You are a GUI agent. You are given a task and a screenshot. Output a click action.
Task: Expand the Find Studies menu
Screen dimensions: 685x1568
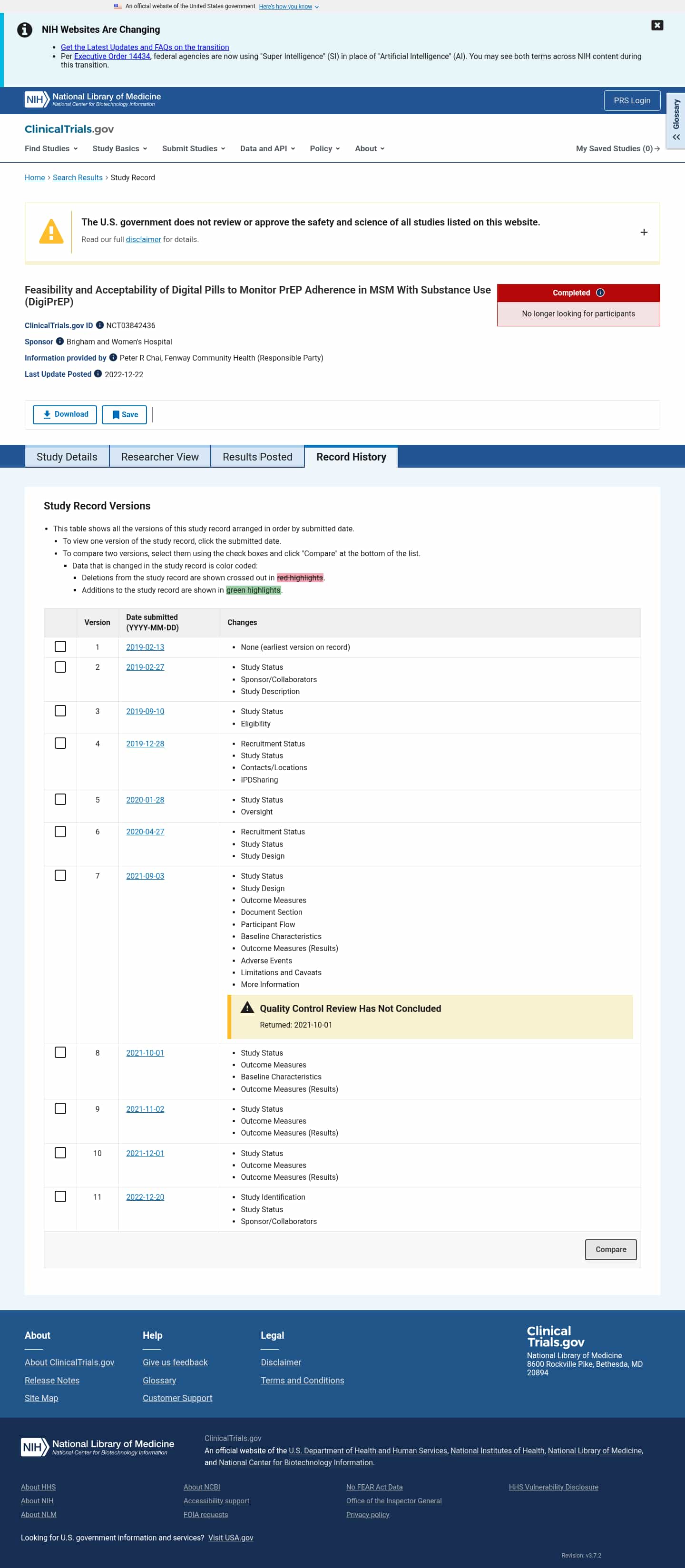tap(51, 148)
